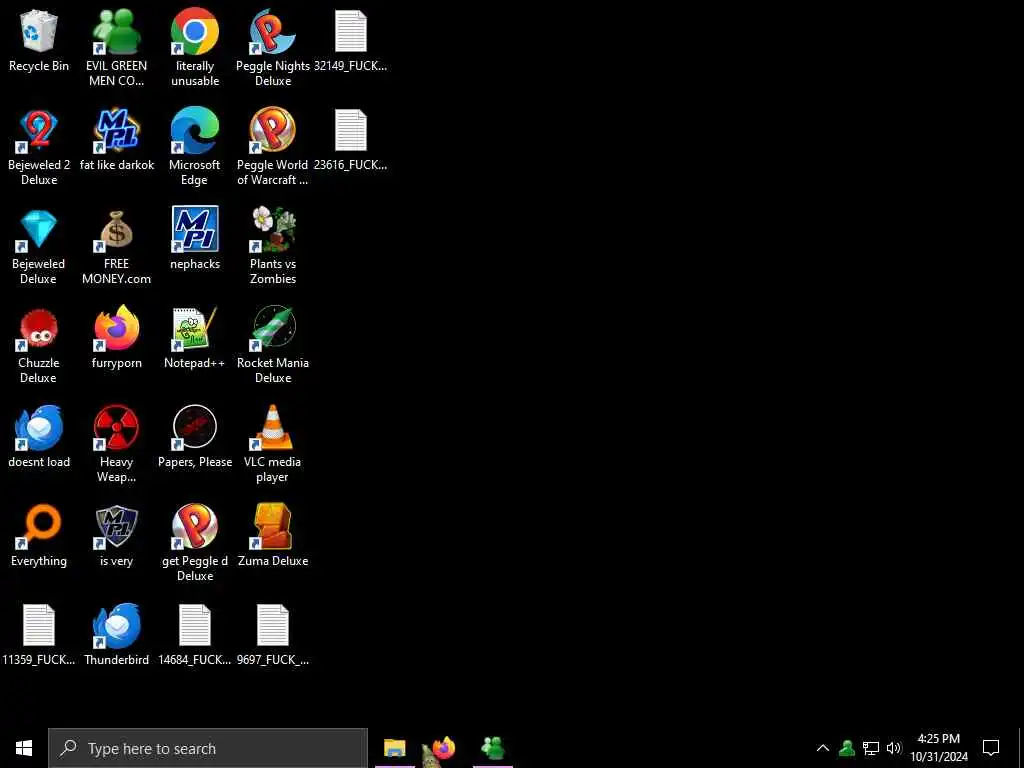Expand the hidden system tray icons chevron
1024x768 pixels.
pyautogui.click(x=823, y=748)
